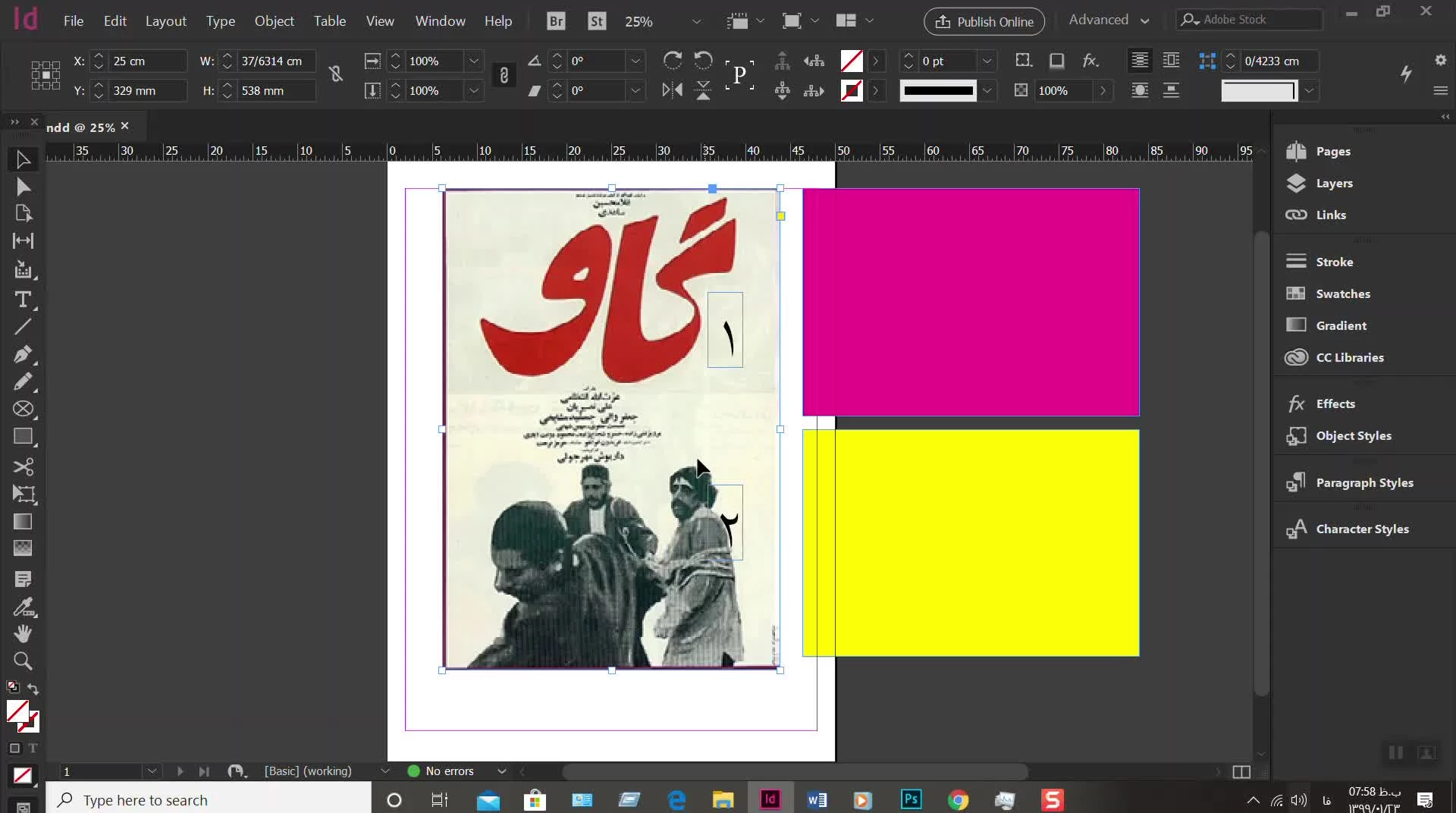The width and height of the screenshot is (1456, 813).
Task: Open the Table menu
Action: tap(330, 21)
